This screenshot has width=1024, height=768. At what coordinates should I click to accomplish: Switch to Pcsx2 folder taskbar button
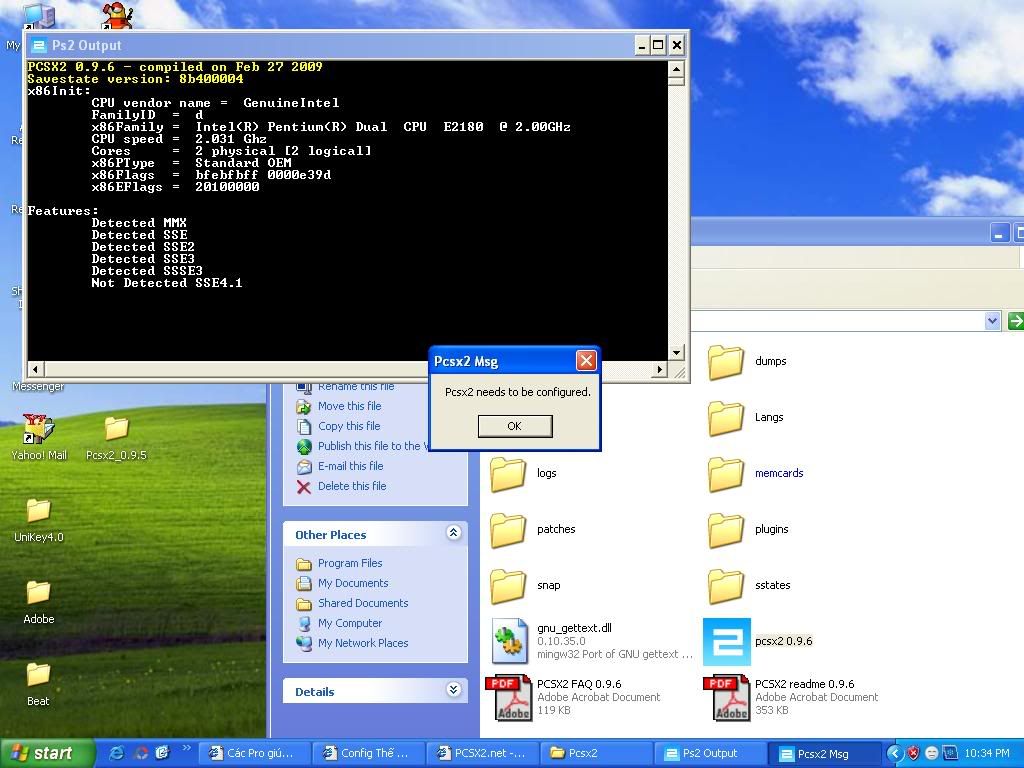tap(596, 754)
